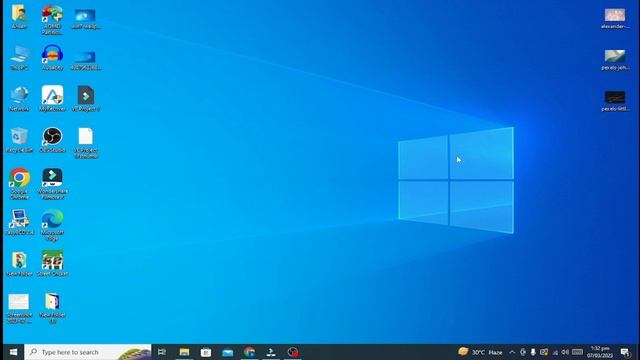Open Task View from the taskbar

click(162, 352)
